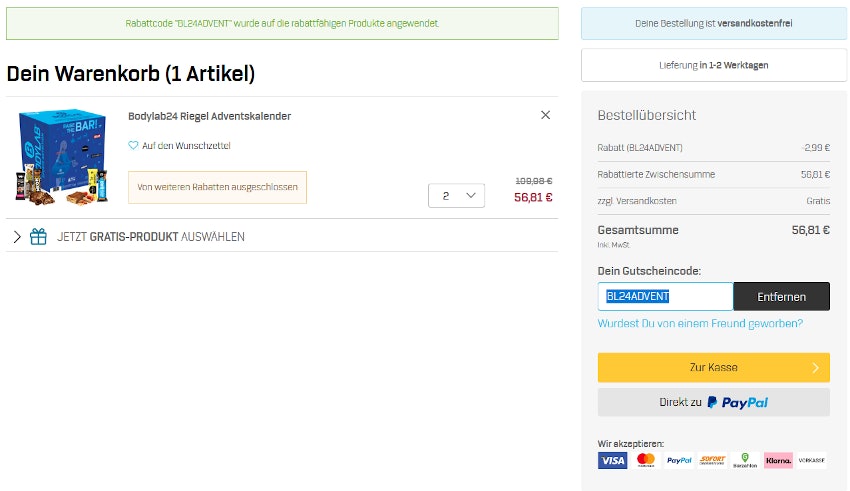The height and width of the screenshot is (491, 850).
Task: Expand the Gratis-Produkt section chevron
Action: pyautogui.click(x=17, y=236)
